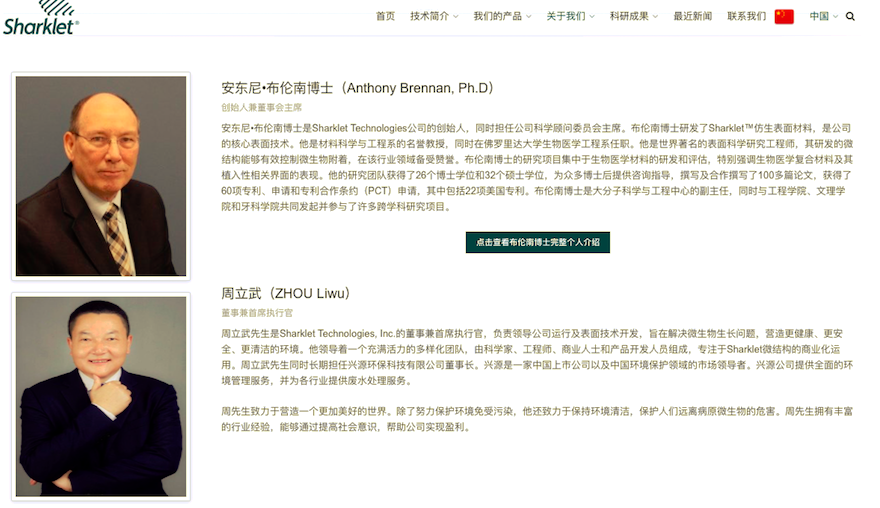Open the 联系我们 contact page
Screen dimensions: 880x508
746,16
